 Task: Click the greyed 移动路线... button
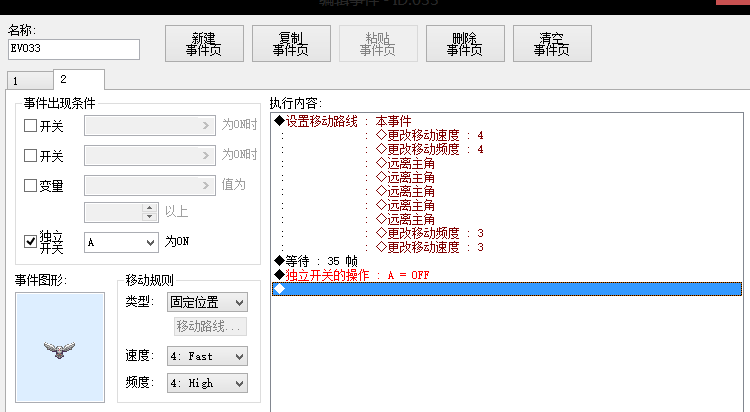(x=210, y=326)
